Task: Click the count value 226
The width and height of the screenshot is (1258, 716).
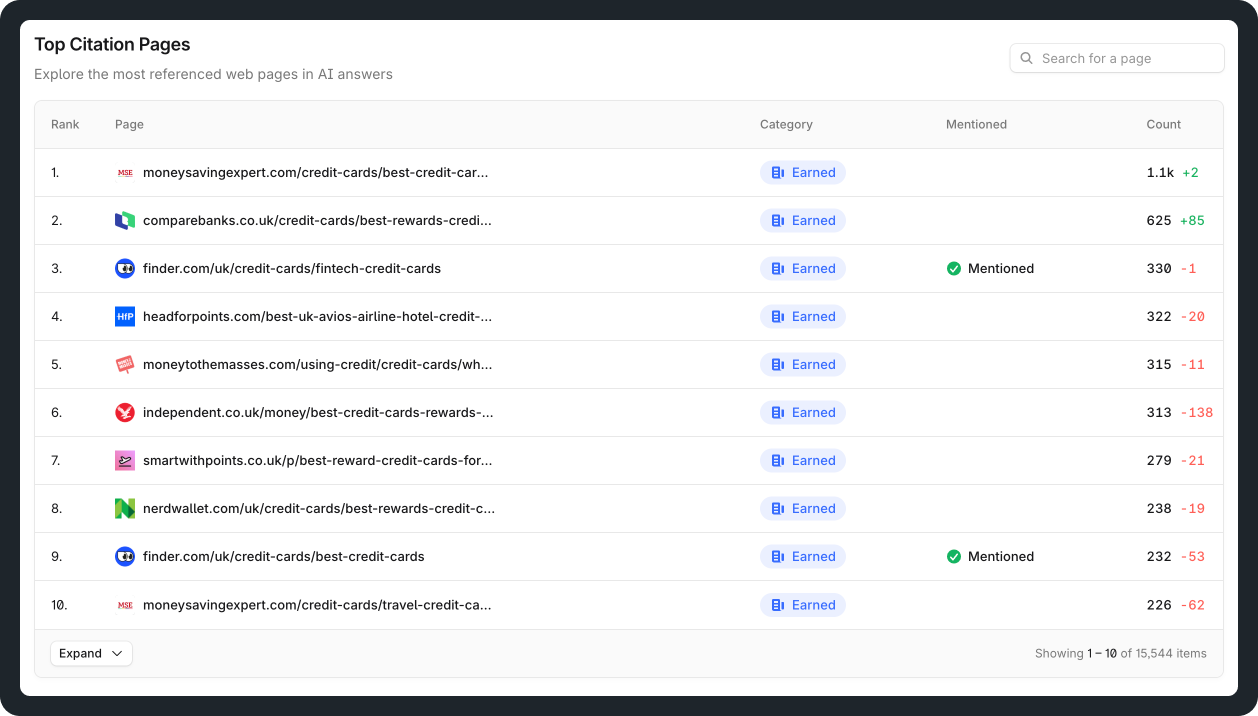Action: click(x=1159, y=605)
